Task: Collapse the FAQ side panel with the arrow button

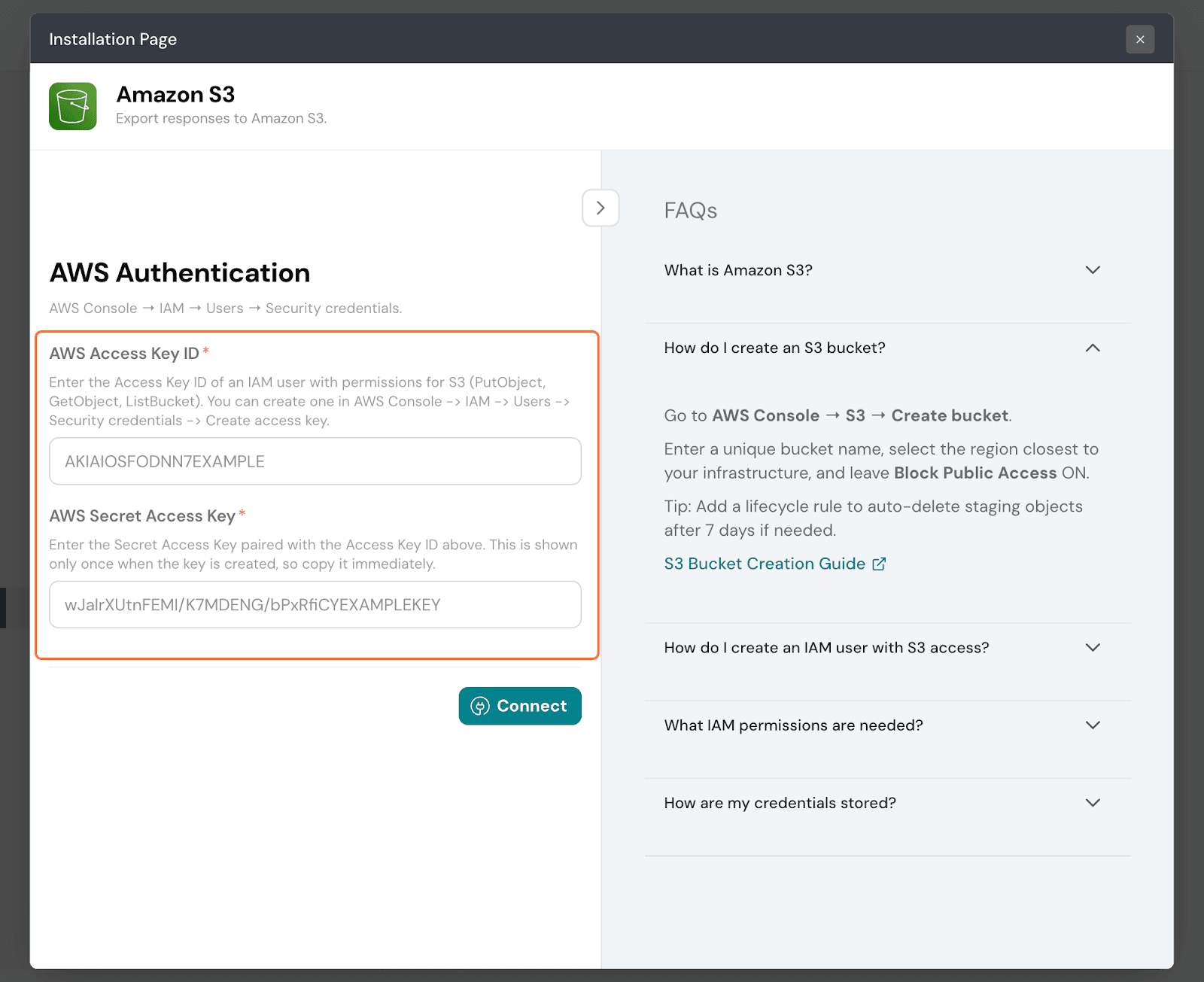Action: pyautogui.click(x=600, y=208)
